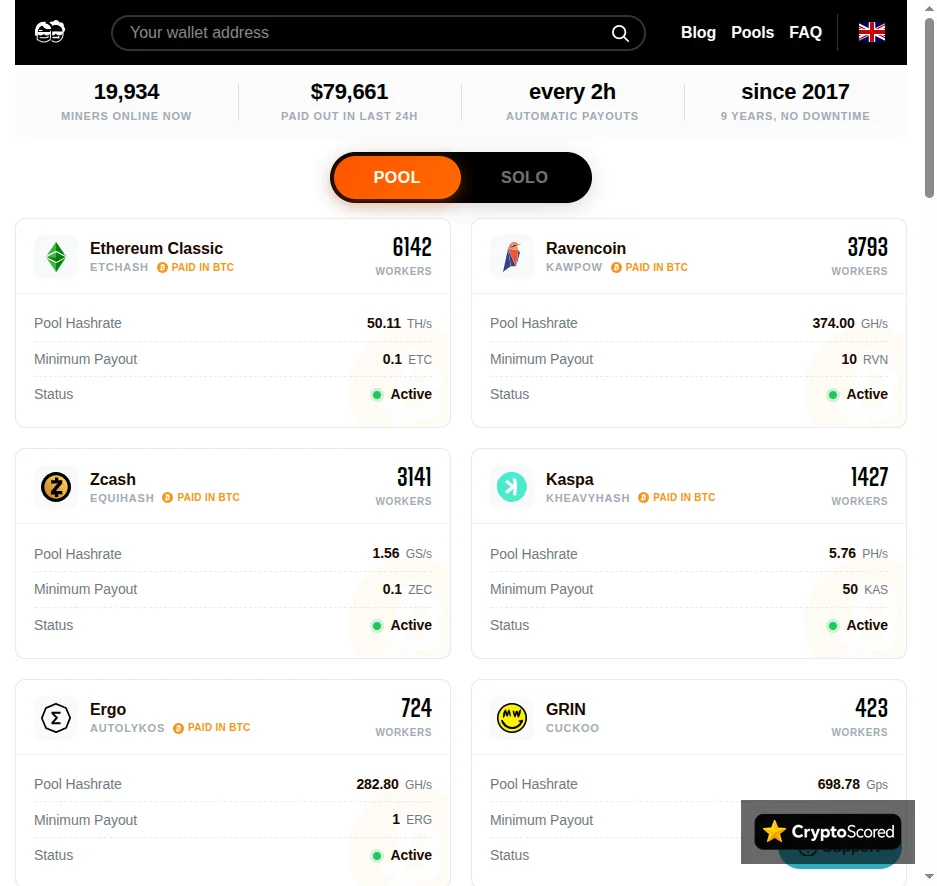The width and height of the screenshot is (937, 886).
Task: Click the green status dot for Ethereum Classic
Action: [376, 395]
